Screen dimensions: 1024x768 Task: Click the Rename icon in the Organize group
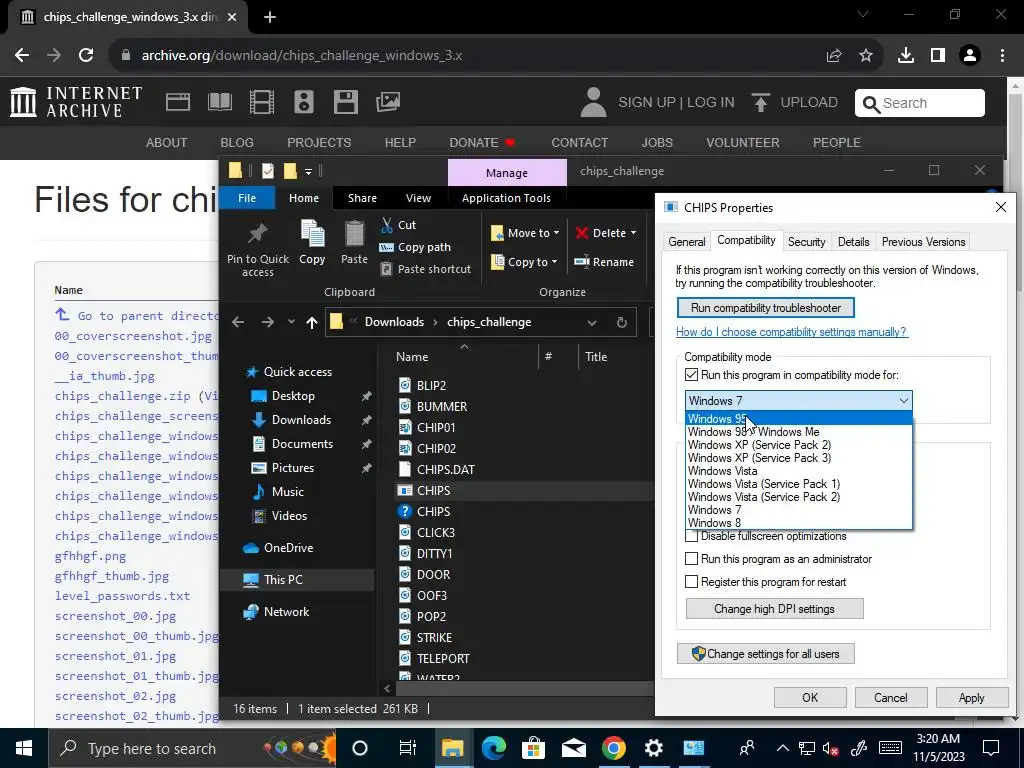click(x=581, y=262)
